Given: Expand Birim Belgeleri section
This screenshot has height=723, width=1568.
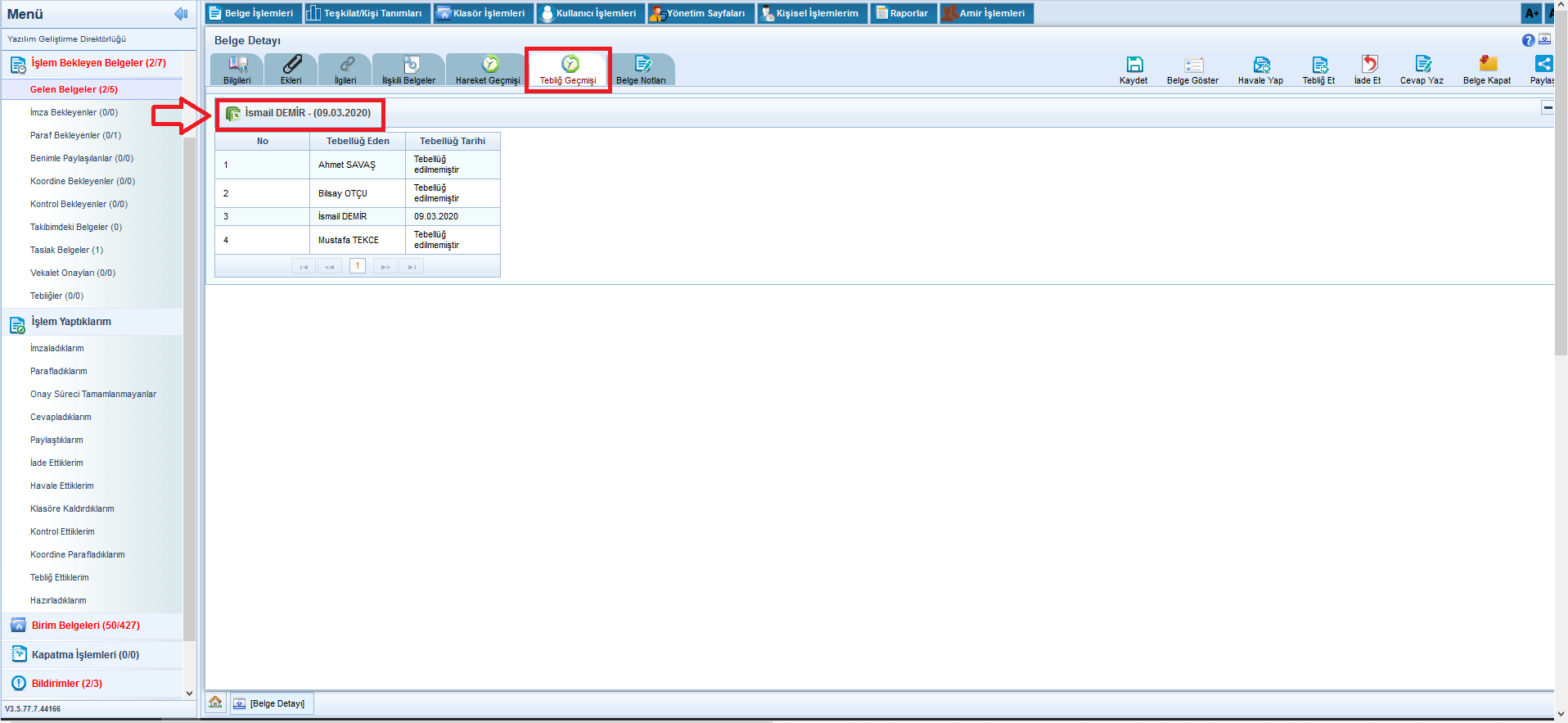Looking at the screenshot, I should [85, 626].
